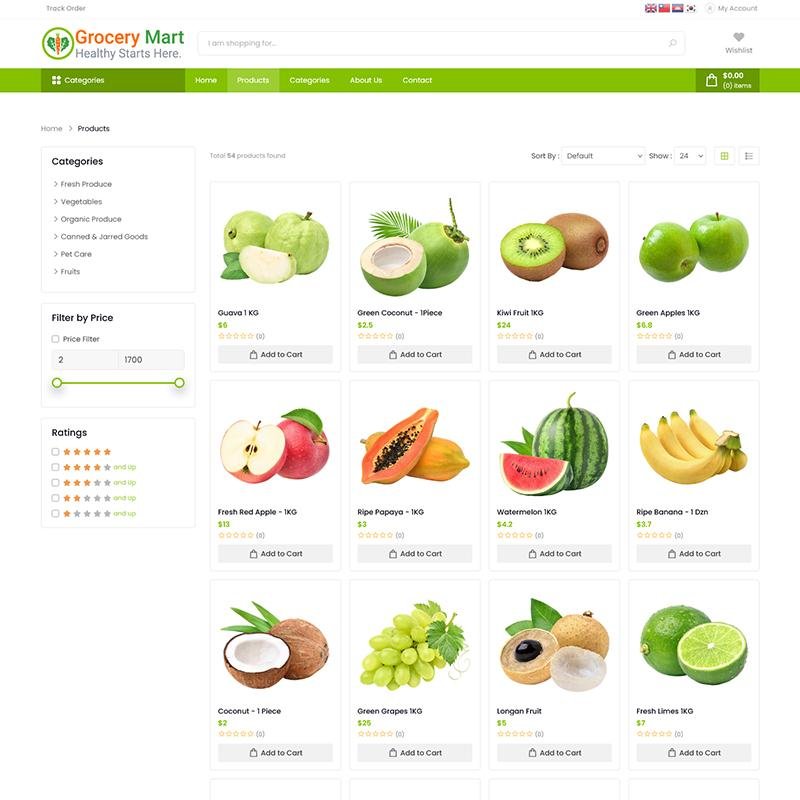Viewport: 800px width, 800px height.
Task: Click the Grocery Mart logo
Action: 113,44
